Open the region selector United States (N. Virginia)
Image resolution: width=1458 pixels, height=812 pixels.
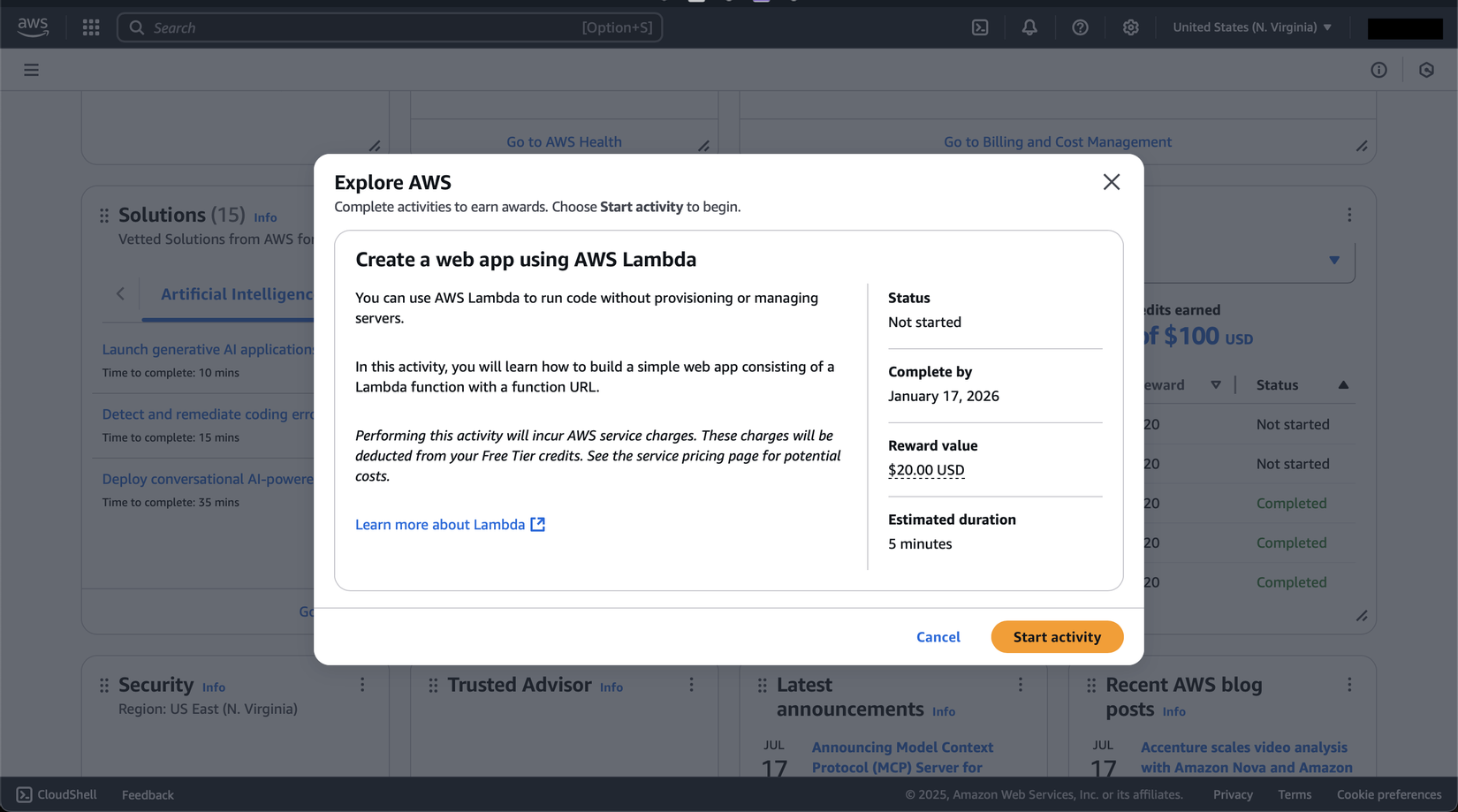click(1251, 27)
